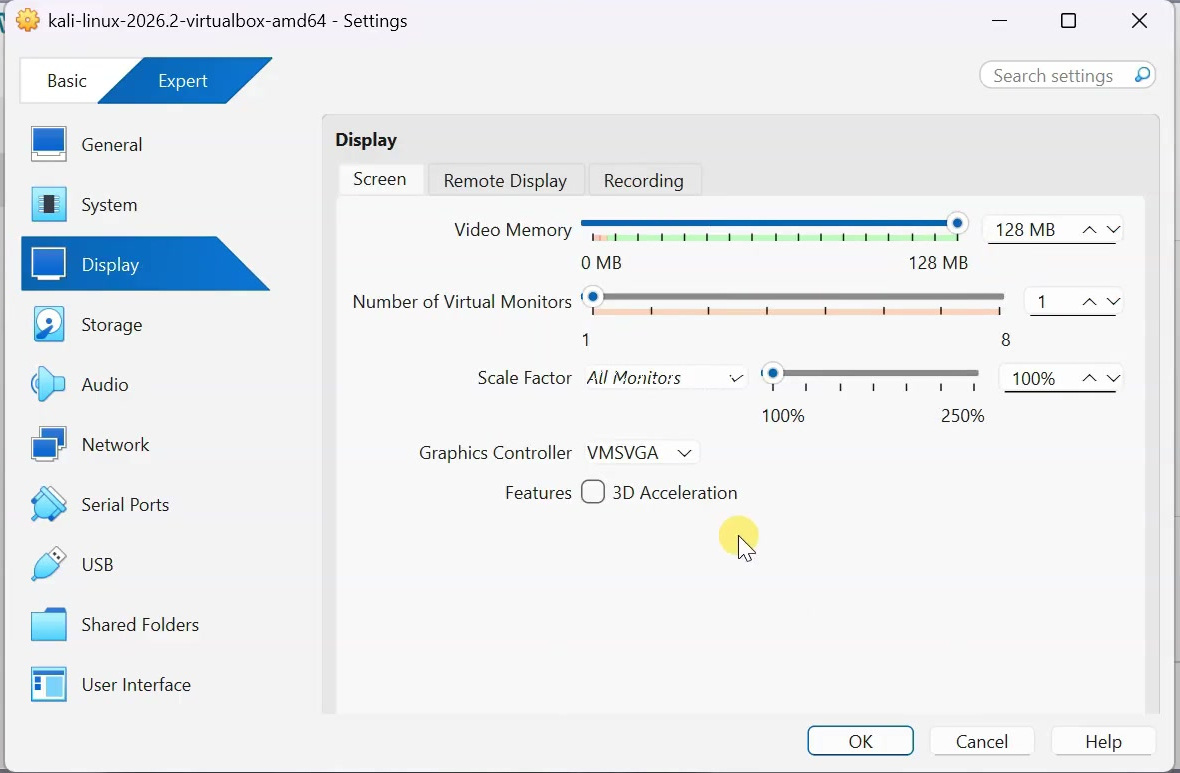Click the 3D Acceleration label text
Screen dimensions: 1180x773
click(674, 492)
